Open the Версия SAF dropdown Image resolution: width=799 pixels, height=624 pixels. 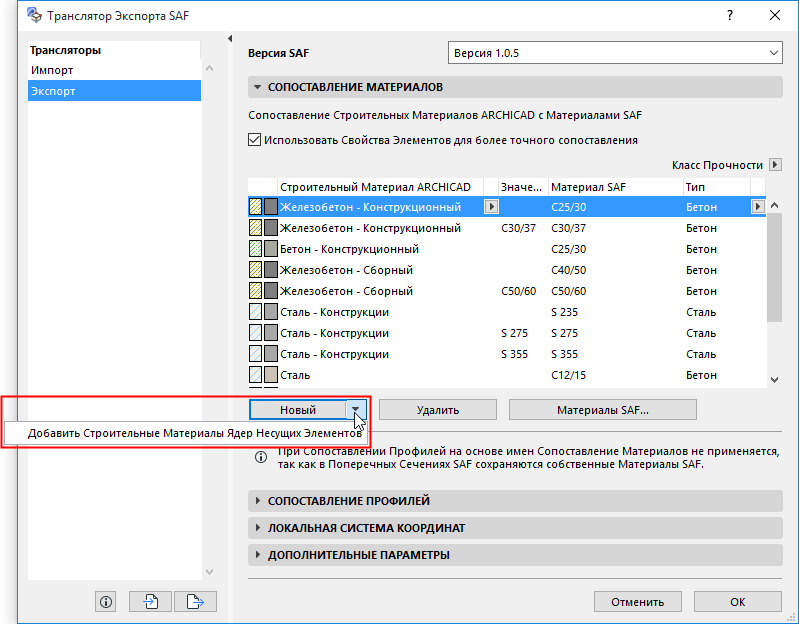click(615, 53)
